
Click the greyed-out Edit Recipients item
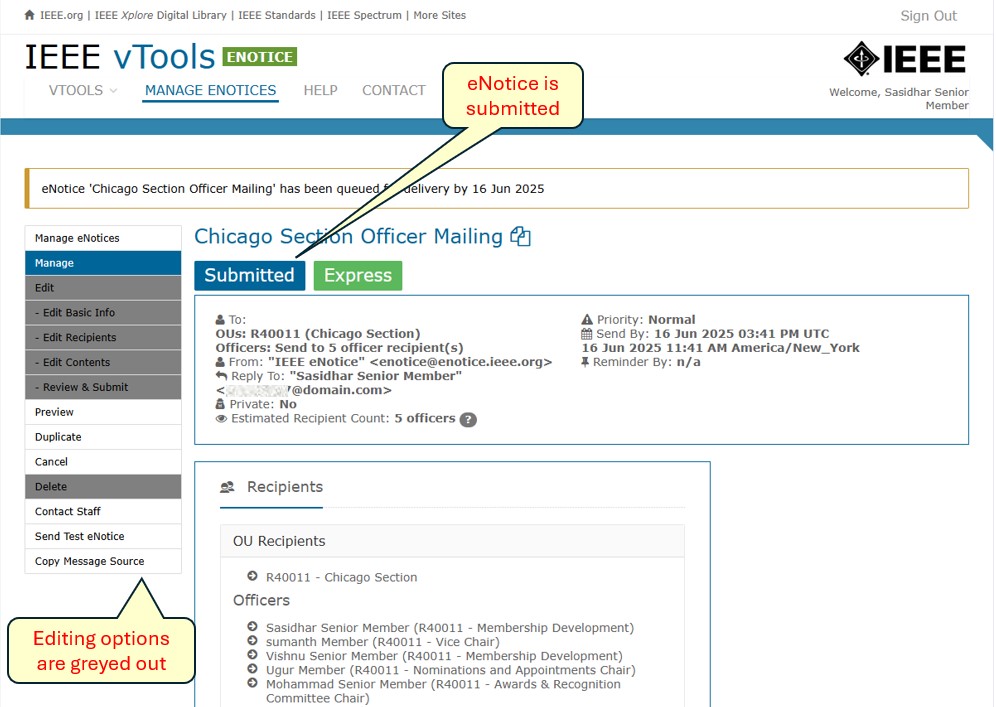[103, 337]
